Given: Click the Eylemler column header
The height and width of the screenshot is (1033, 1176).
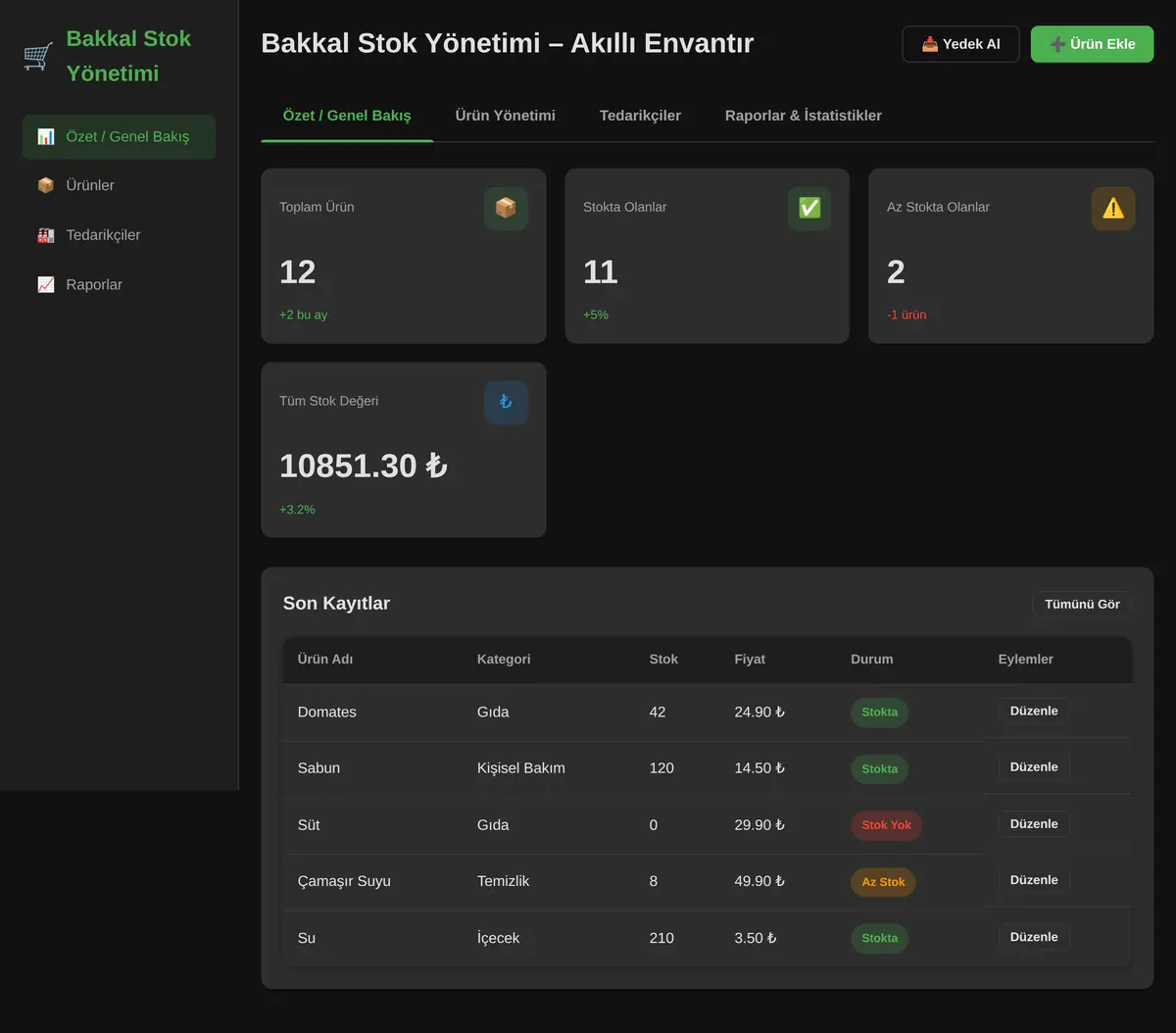Looking at the screenshot, I should click(1026, 659).
